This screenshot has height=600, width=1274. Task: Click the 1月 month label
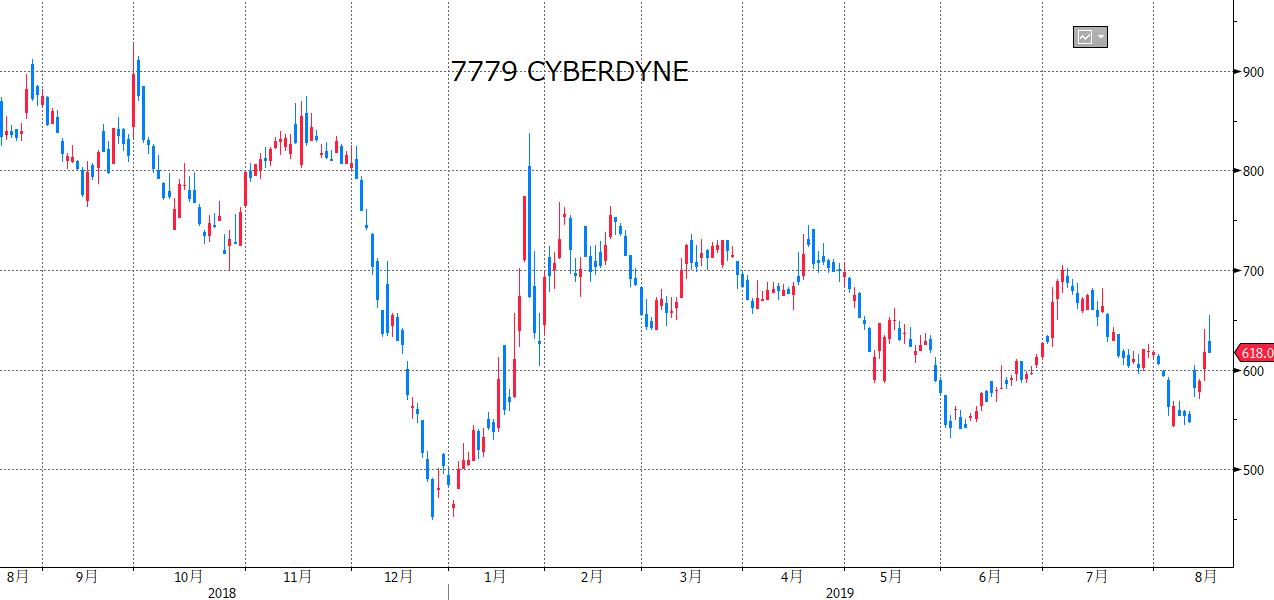click(494, 577)
